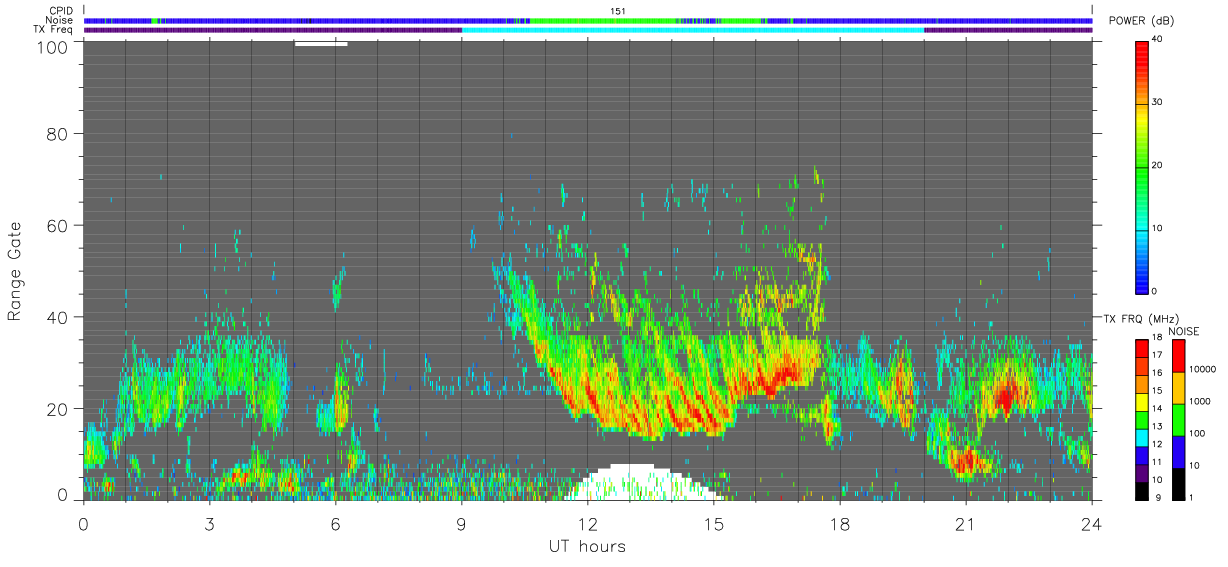The image size is (1228, 567).
Task: Click the white bar near range gate 100
Action: point(321,43)
